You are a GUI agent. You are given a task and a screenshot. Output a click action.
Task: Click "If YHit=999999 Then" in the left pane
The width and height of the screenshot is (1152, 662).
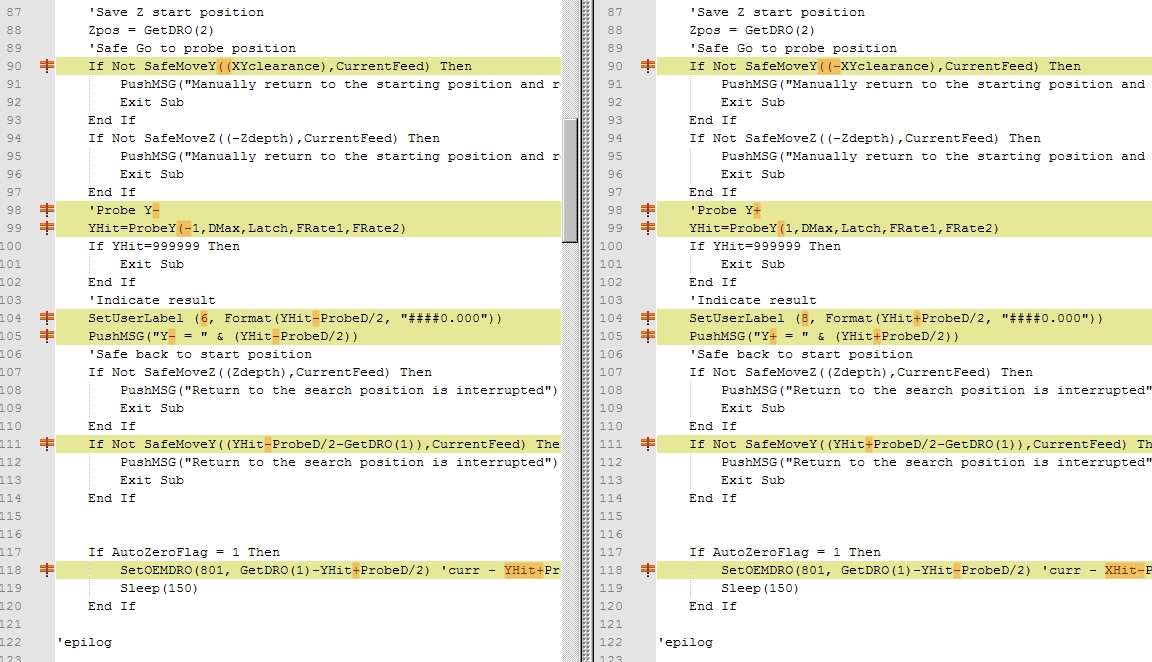(x=164, y=246)
